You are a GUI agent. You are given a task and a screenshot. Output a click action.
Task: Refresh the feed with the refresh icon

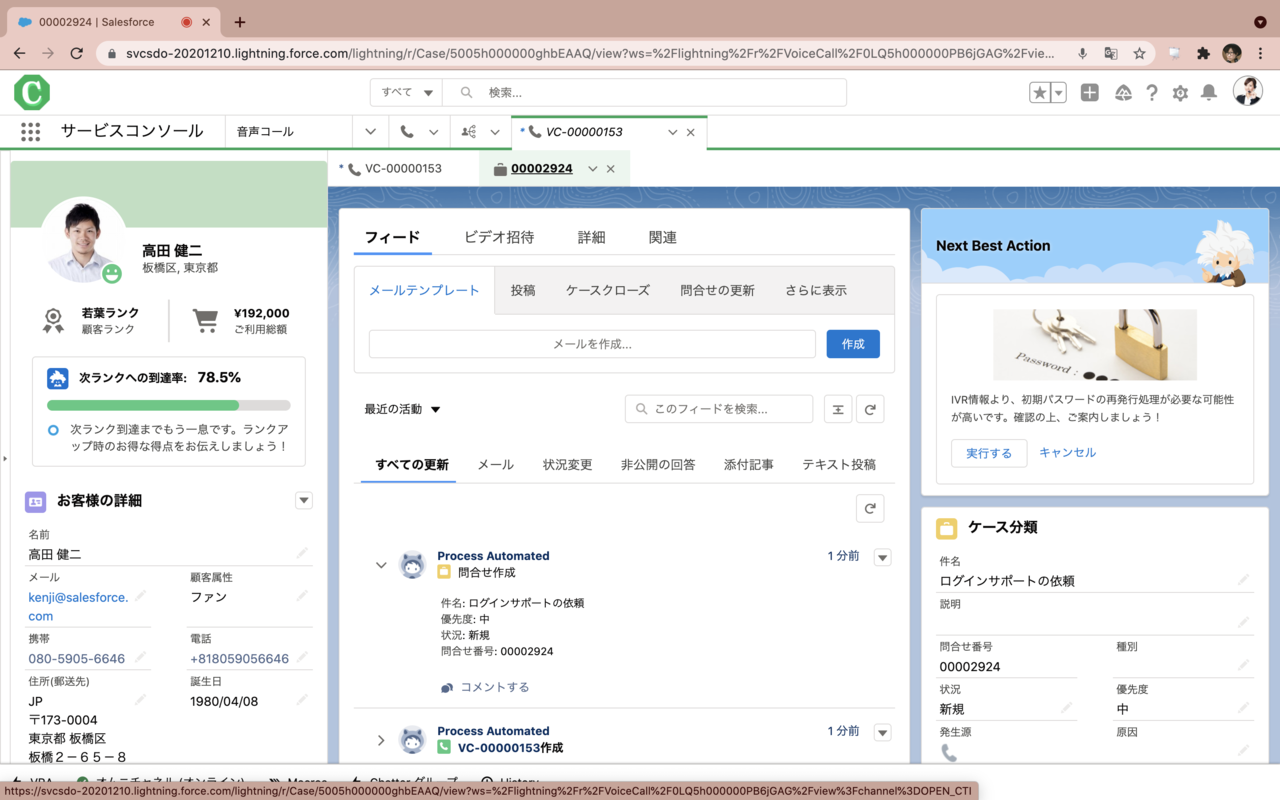coord(870,409)
